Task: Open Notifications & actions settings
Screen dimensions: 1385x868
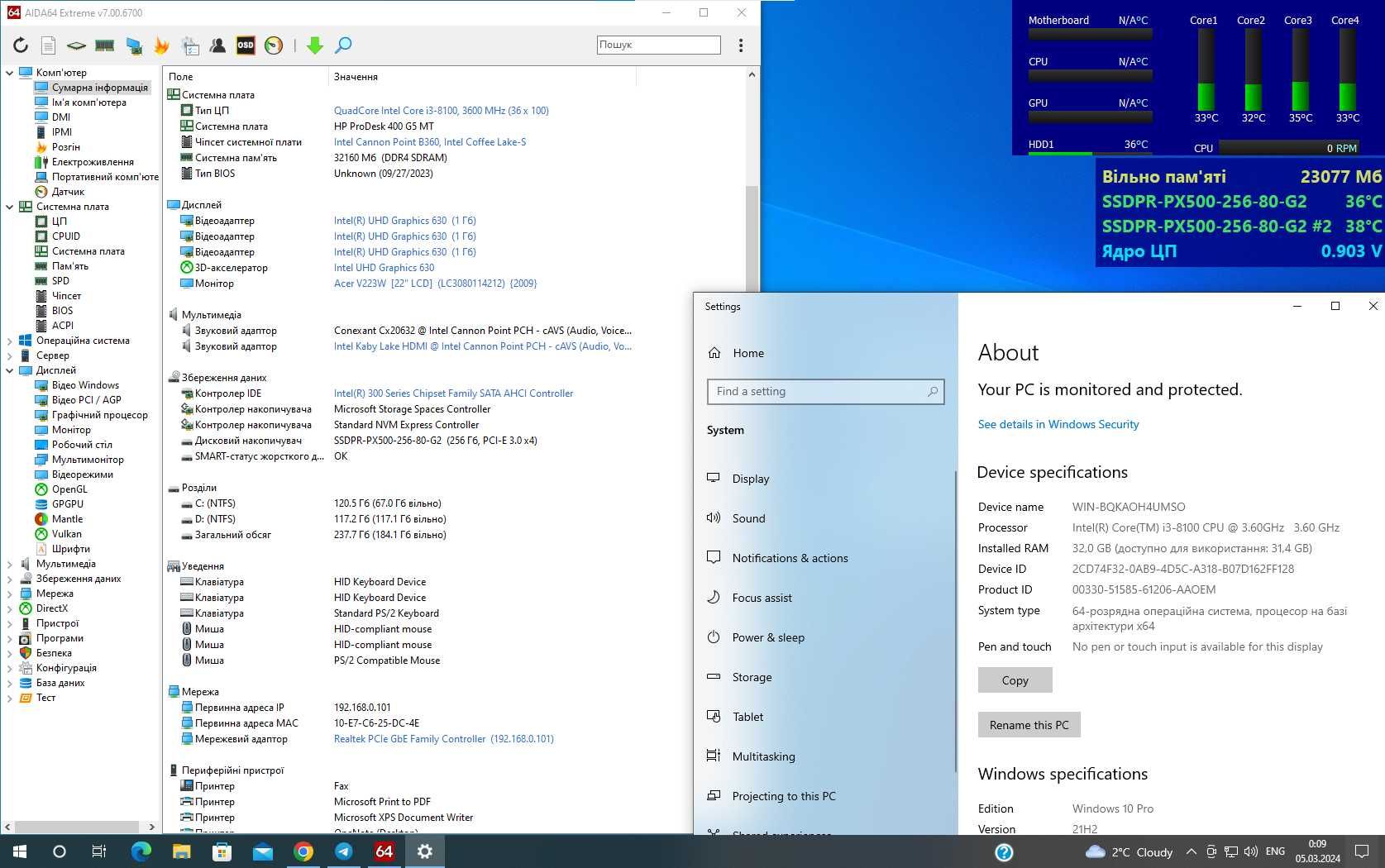Action: coord(790,558)
